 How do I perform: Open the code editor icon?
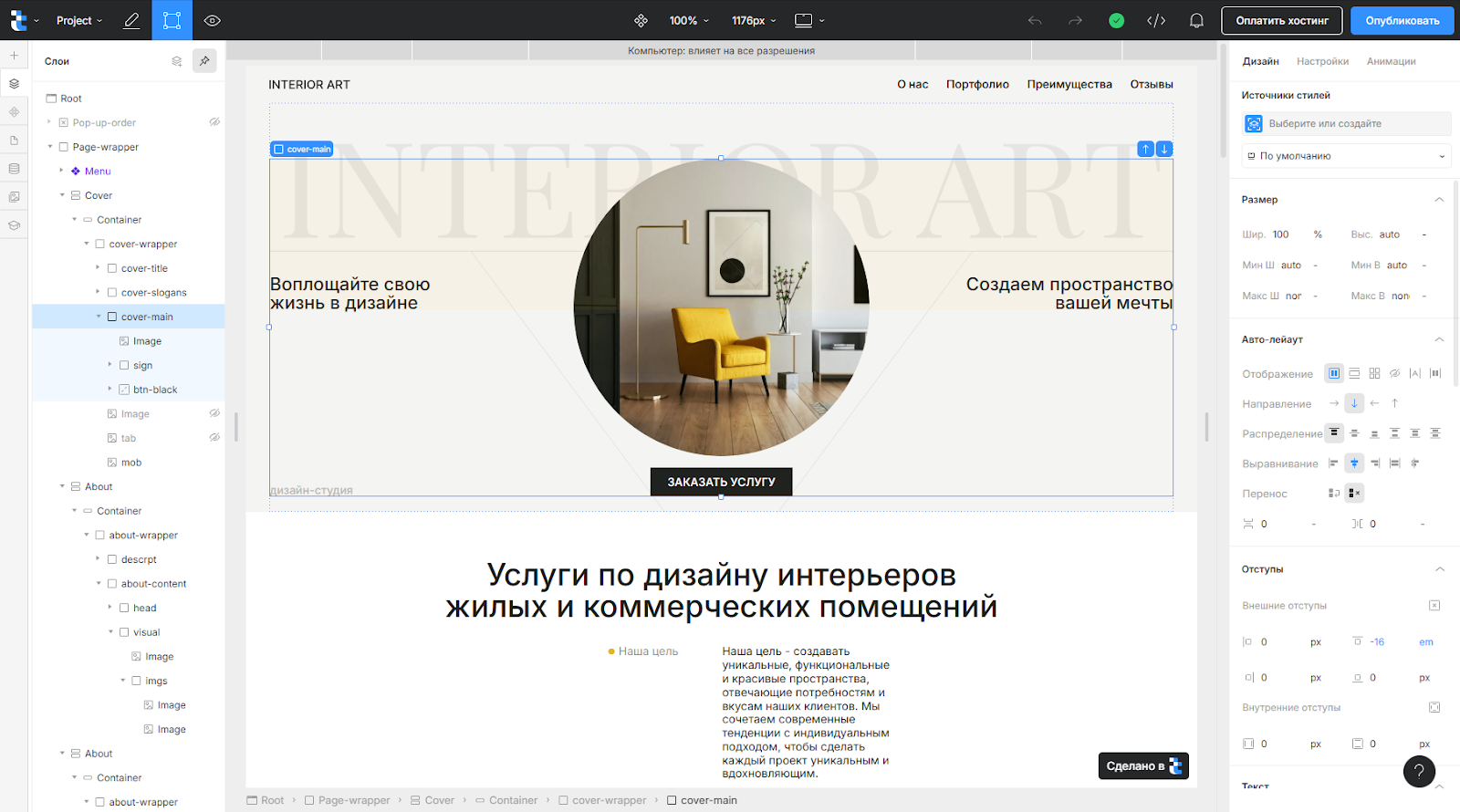click(x=1156, y=20)
